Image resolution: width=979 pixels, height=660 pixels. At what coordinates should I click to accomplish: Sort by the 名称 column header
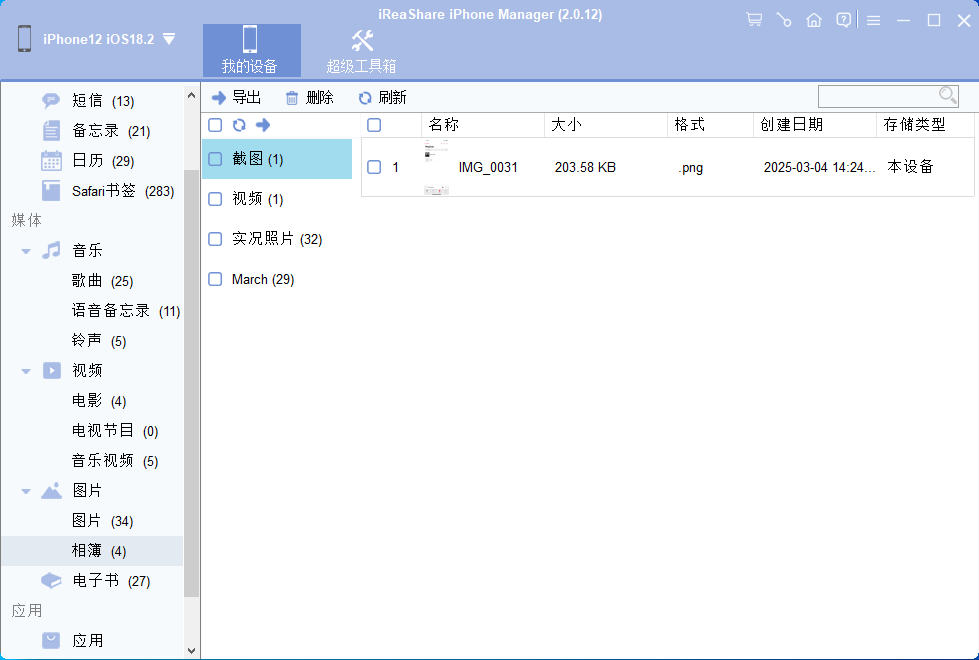(x=483, y=125)
